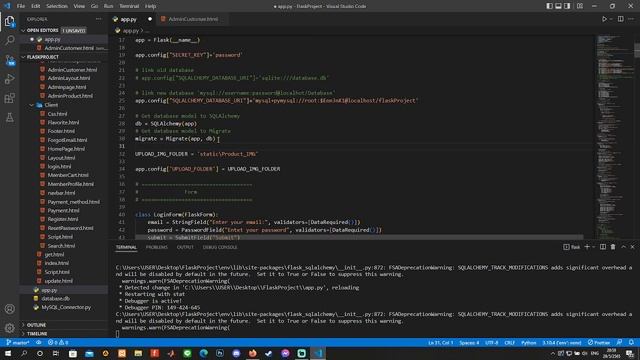
Task: Select the flask terminal shell label
Action: click(x=572, y=247)
